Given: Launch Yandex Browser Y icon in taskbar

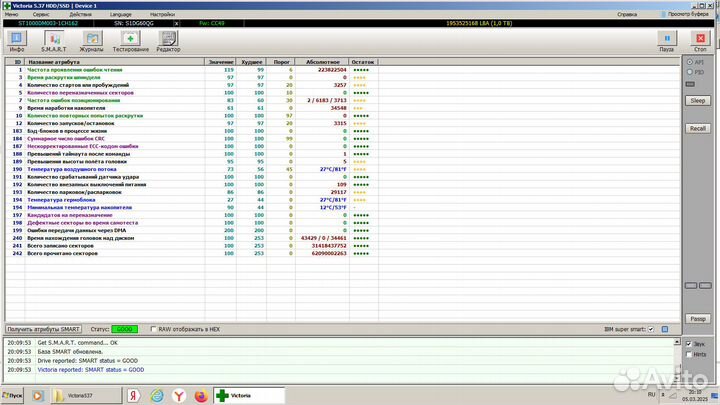Looking at the screenshot, I should click(x=179, y=395).
